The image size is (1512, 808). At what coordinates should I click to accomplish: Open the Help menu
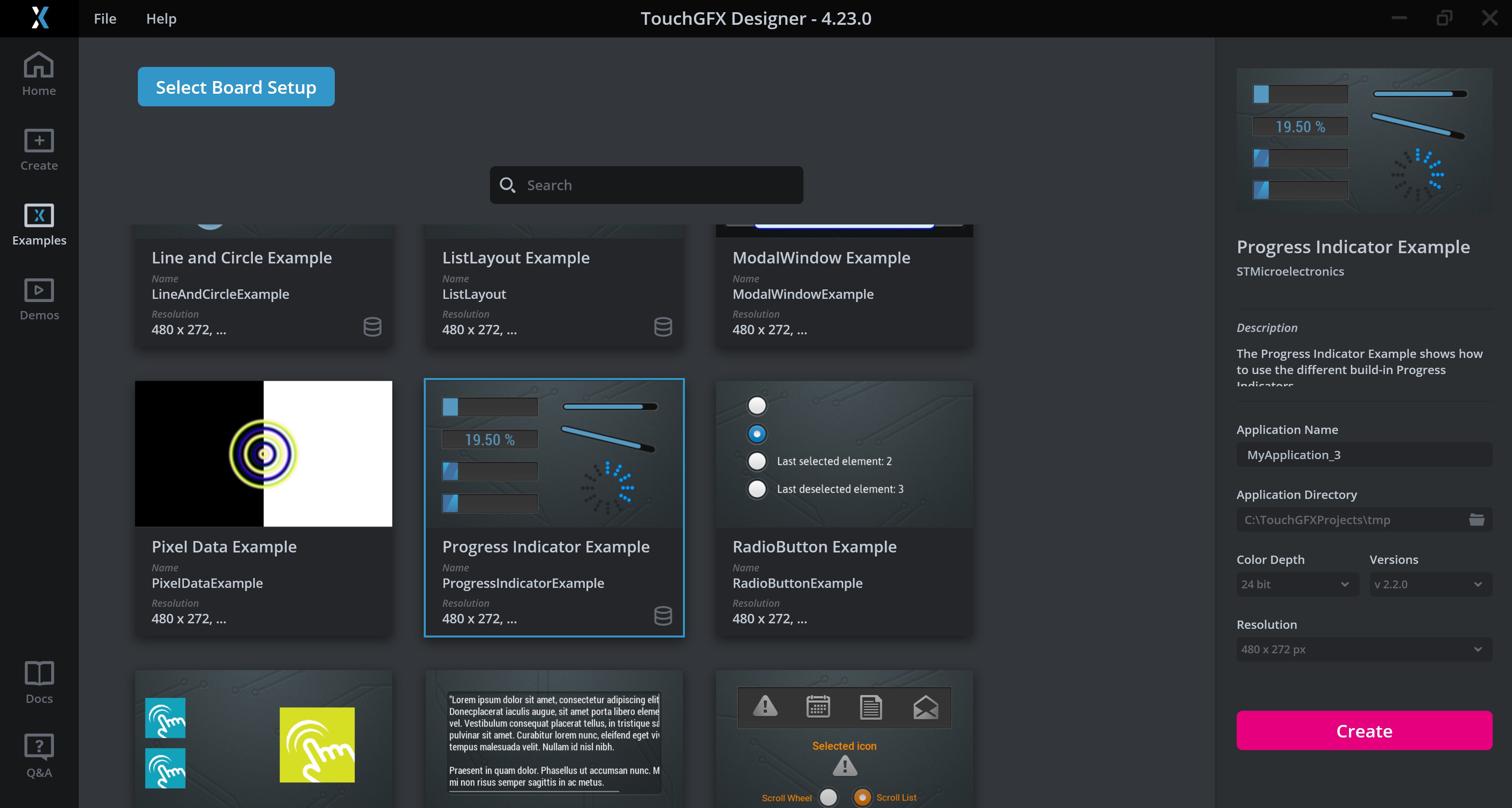pyautogui.click(x=161, y=19)
